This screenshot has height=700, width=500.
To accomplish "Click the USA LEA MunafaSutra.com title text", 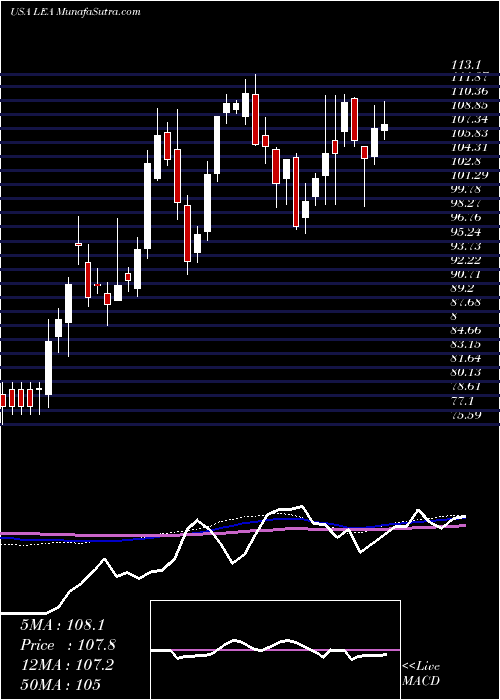I will [75, 12].
